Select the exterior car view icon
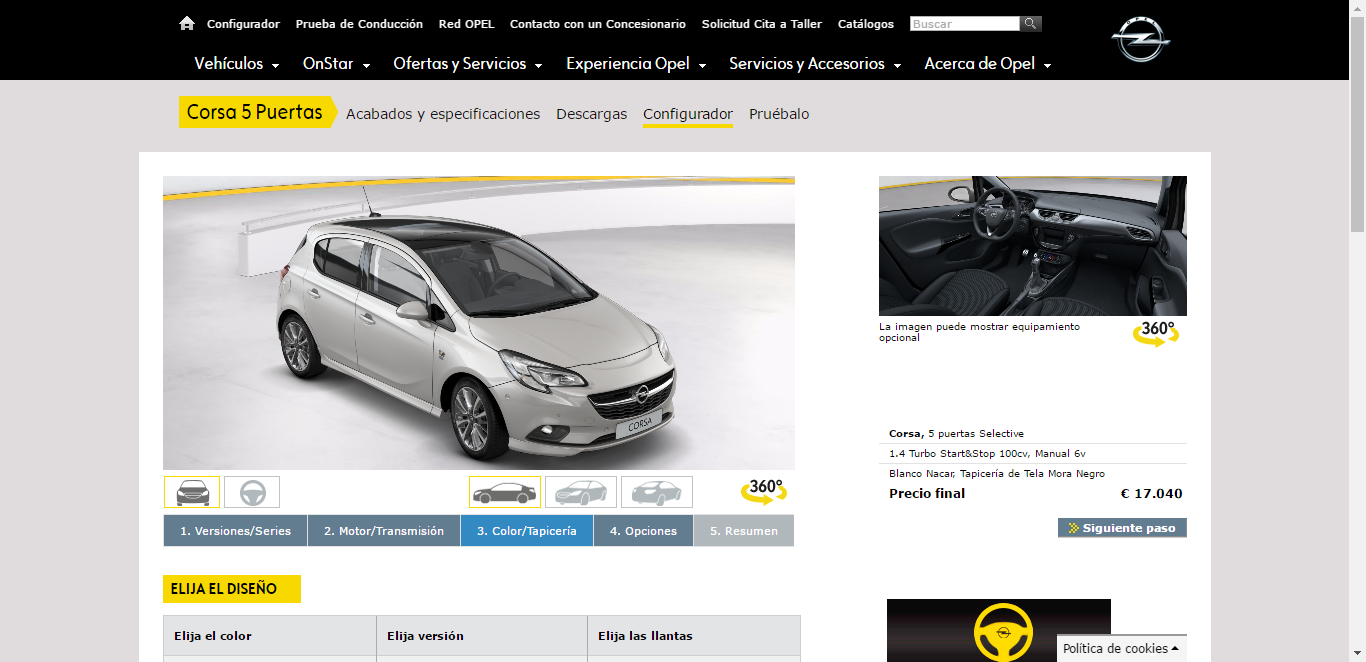Screen dimensions: 1366x662 click(x=192, y=492)
